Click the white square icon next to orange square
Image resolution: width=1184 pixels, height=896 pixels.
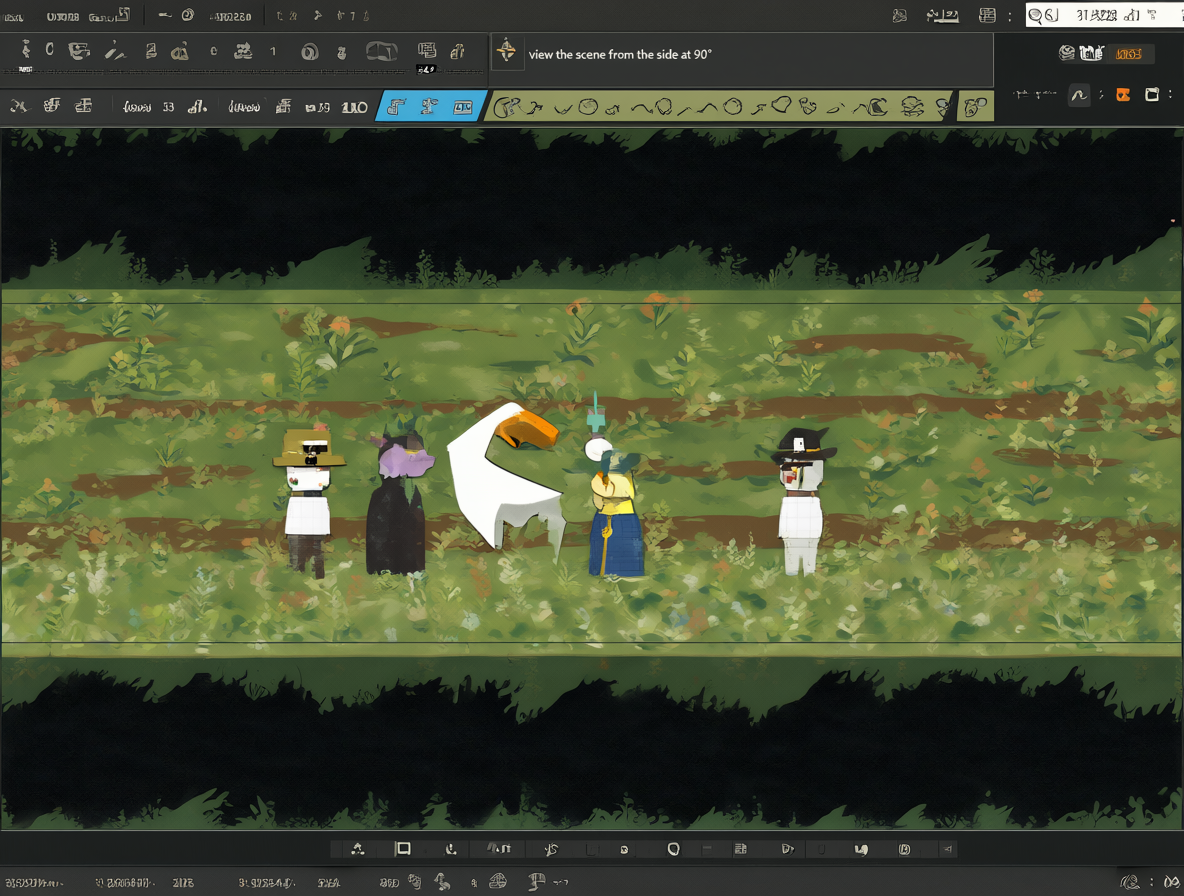click(1152, 94)
